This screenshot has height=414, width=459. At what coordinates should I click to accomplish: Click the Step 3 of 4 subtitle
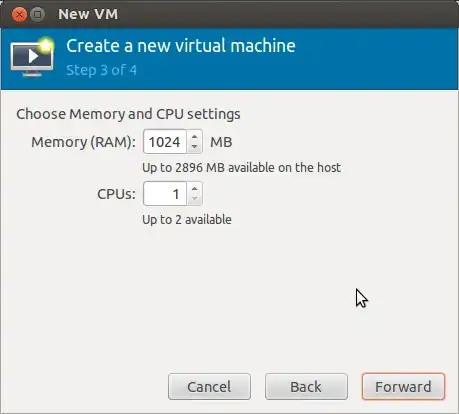pos(101,70)
